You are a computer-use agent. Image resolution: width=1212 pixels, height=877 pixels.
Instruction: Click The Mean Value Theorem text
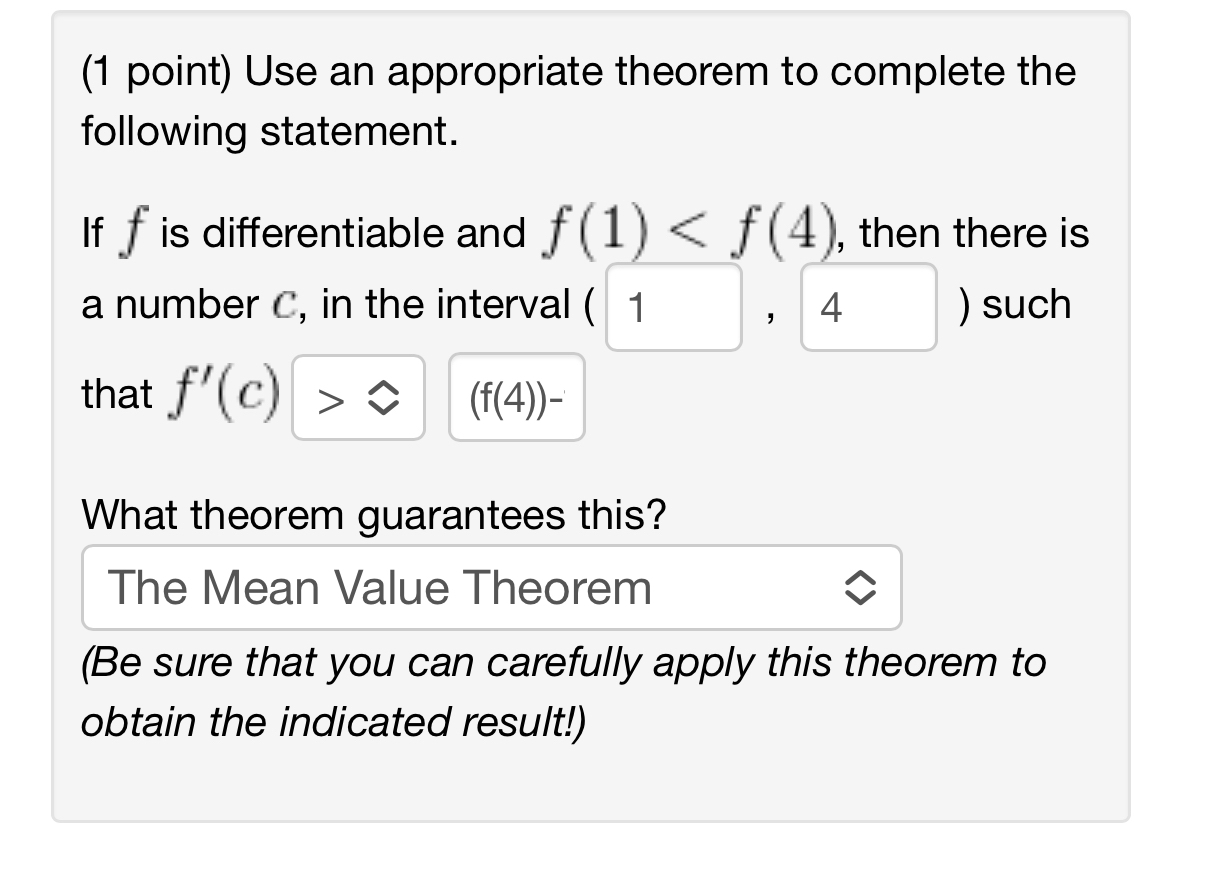click(380, 588)
